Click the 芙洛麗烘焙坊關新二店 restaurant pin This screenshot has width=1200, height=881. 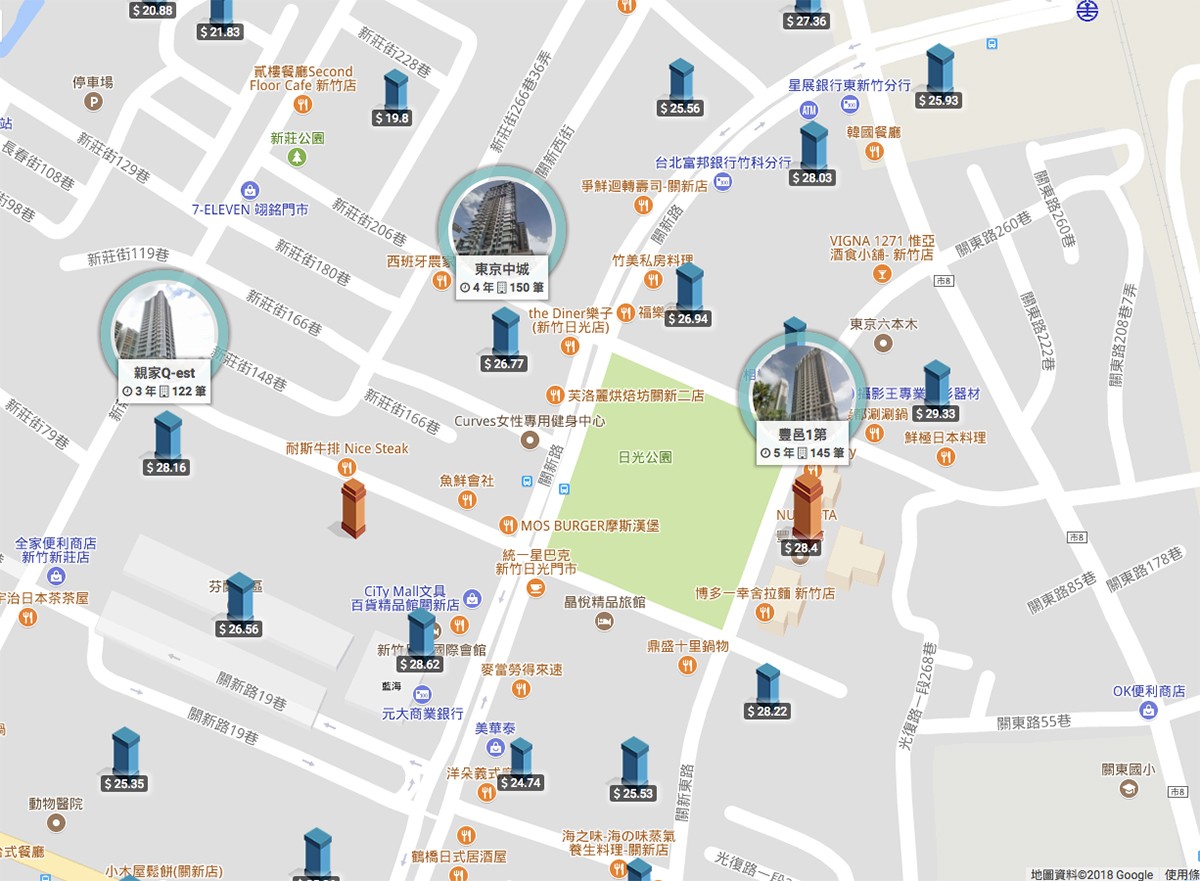click(556, 395)
